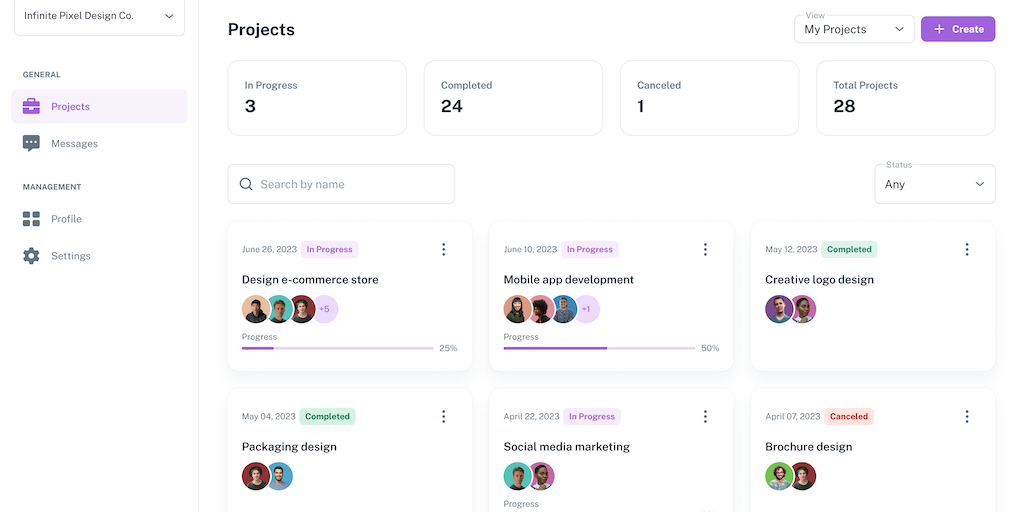Viewport: 1024px width, 512px height.
Task: Open the View dropdown showing My Projects
Action: pyautogui.click(x=854, y=29)
